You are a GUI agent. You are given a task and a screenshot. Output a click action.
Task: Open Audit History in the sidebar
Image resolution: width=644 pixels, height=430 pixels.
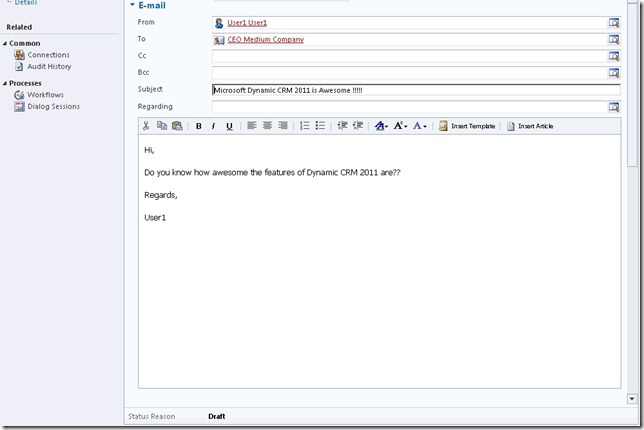[49, 66]
